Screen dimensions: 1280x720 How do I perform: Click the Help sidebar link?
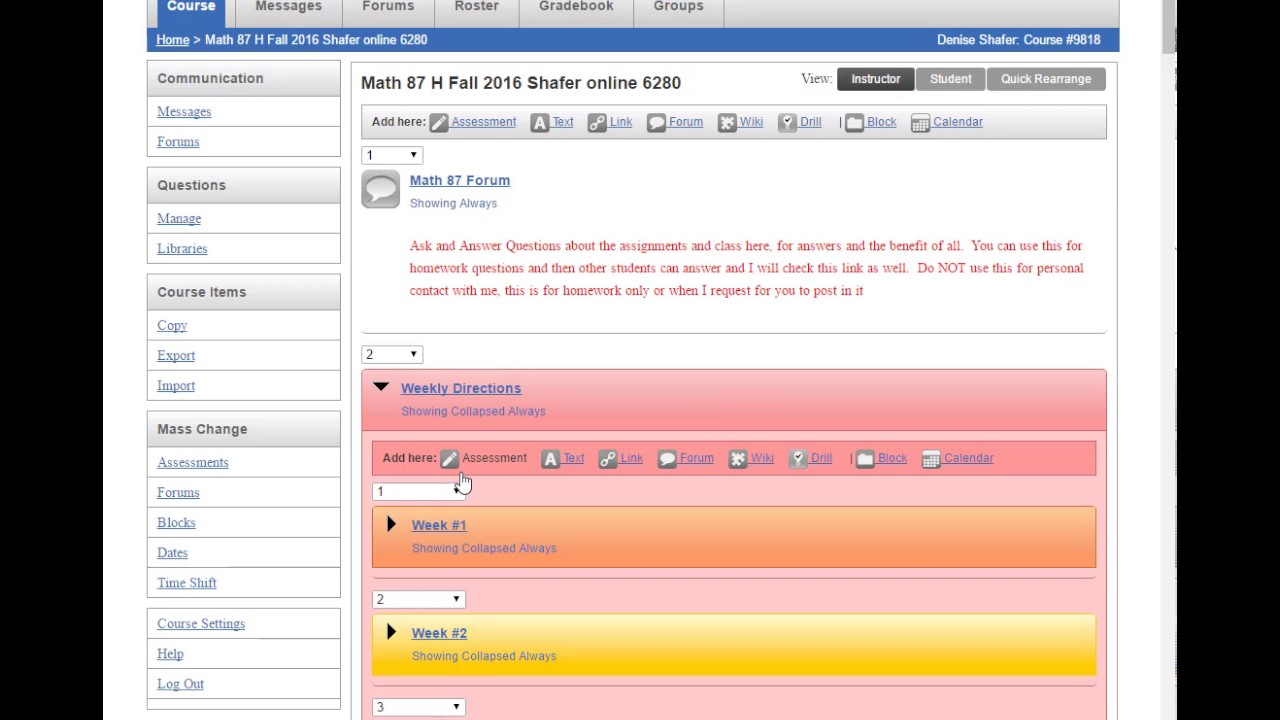170,654
